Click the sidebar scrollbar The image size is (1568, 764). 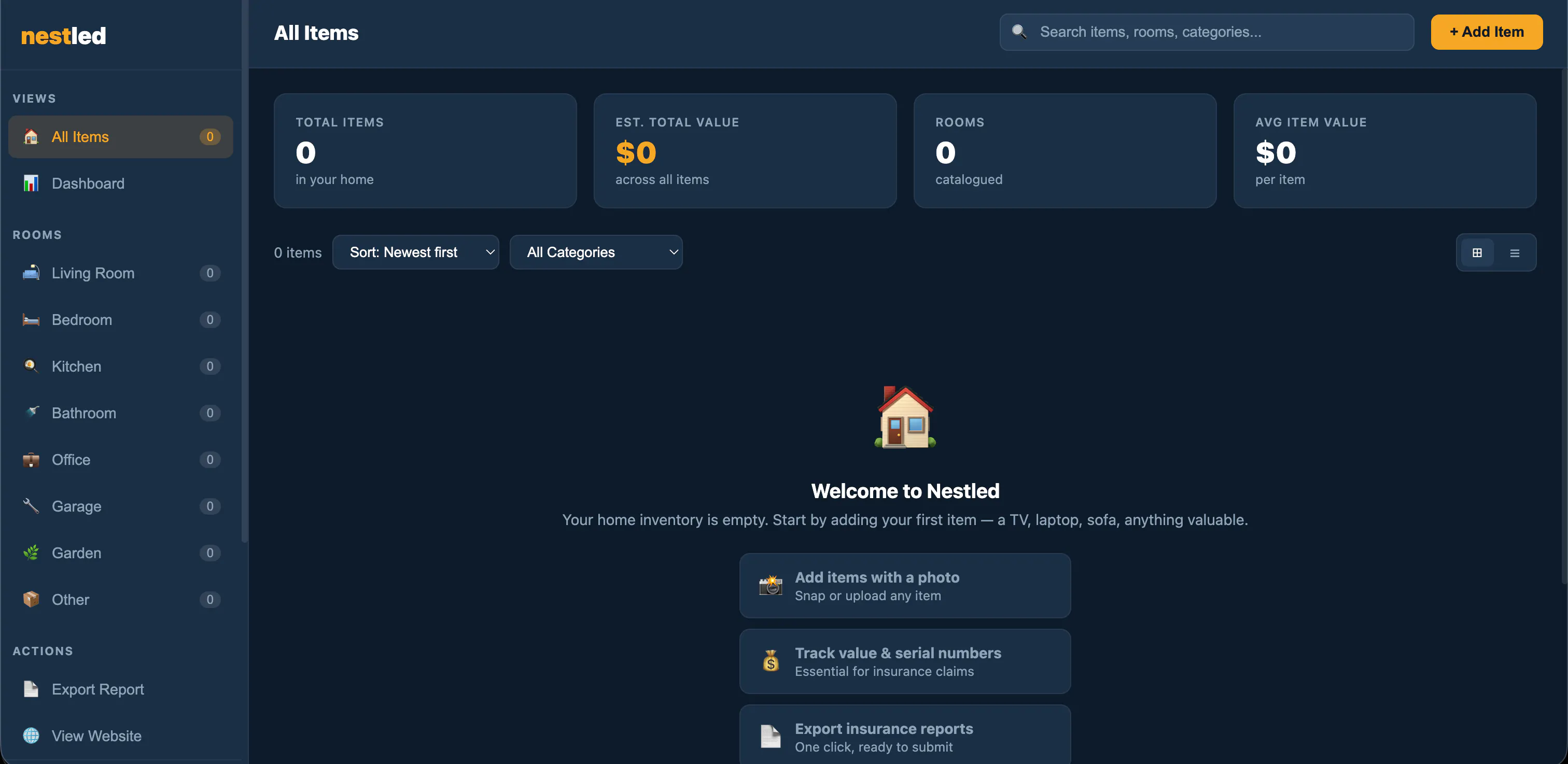point(245,271)
